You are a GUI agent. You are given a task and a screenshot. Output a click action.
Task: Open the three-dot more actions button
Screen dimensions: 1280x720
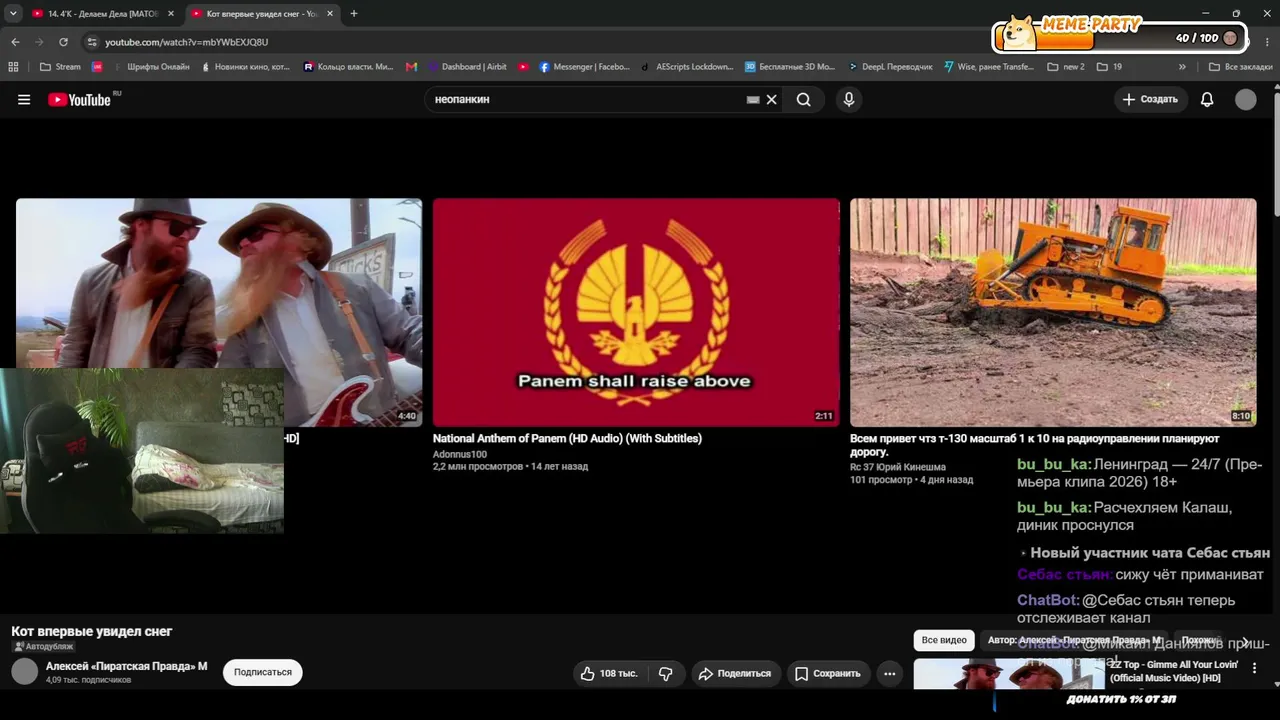click(x=889, y=674)
